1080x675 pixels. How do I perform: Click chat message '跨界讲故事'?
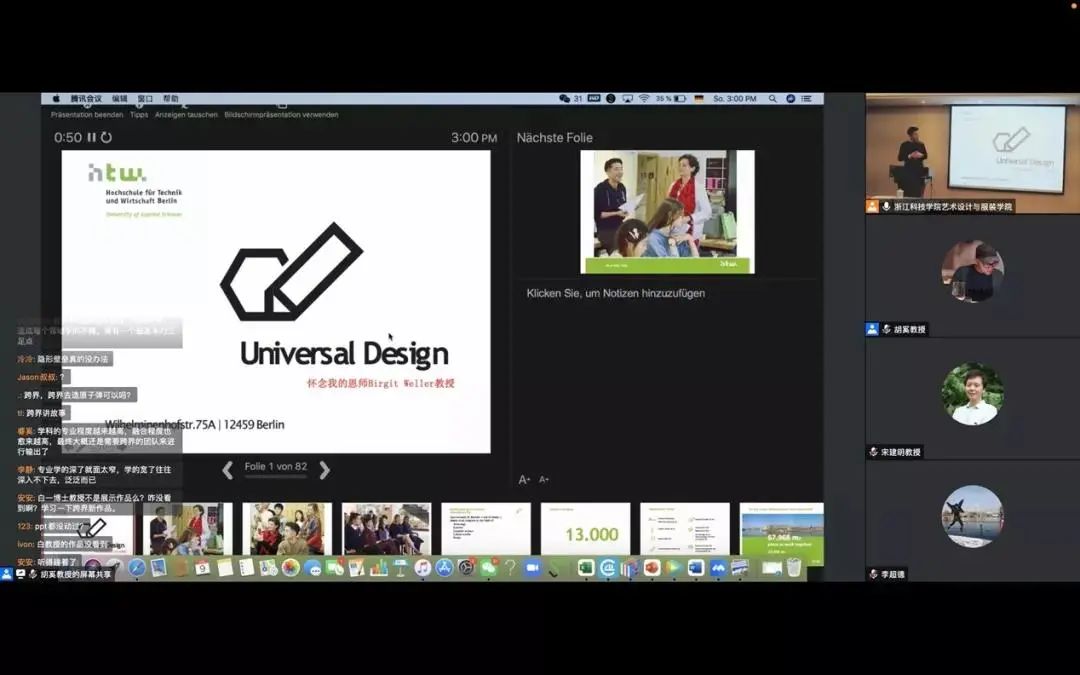pyautogui.click(x=42, y=413)
